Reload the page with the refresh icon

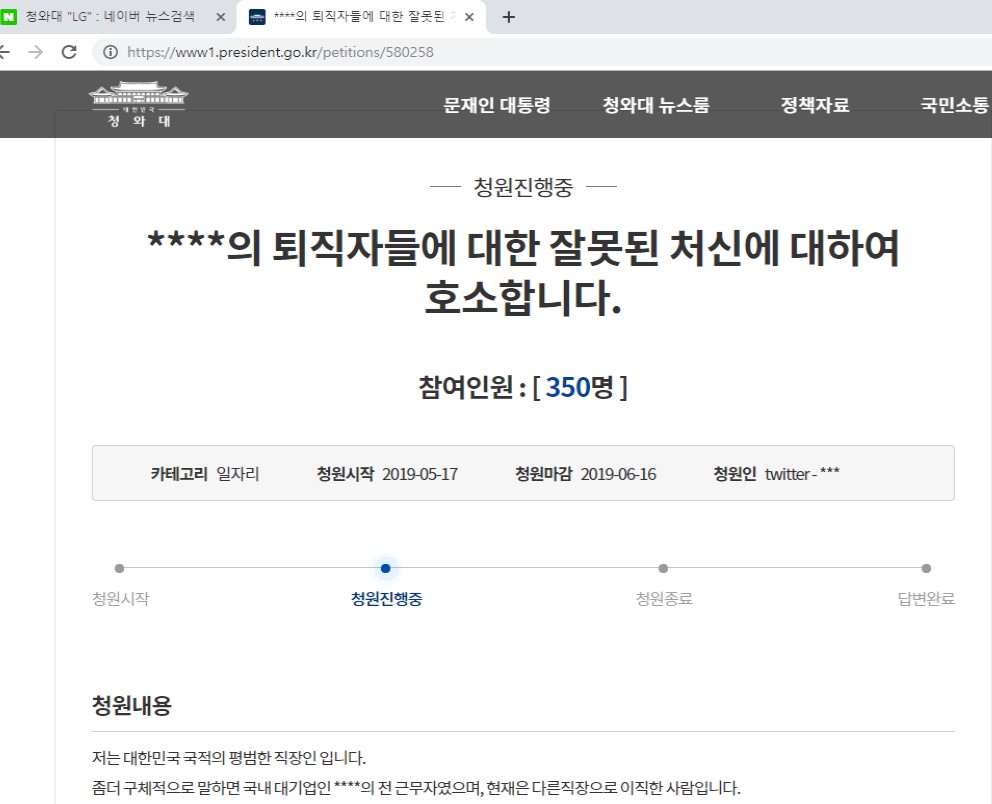(69, 52)
